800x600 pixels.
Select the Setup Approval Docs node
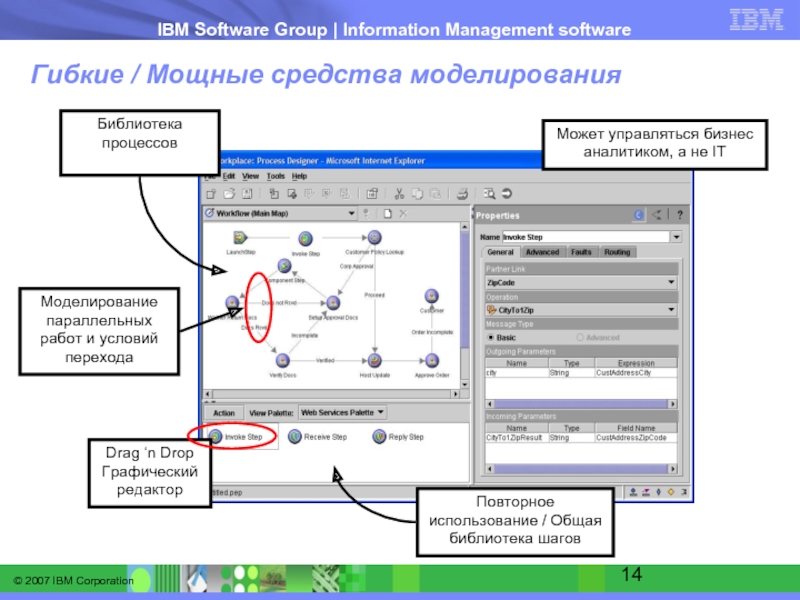tap(333, 303)
